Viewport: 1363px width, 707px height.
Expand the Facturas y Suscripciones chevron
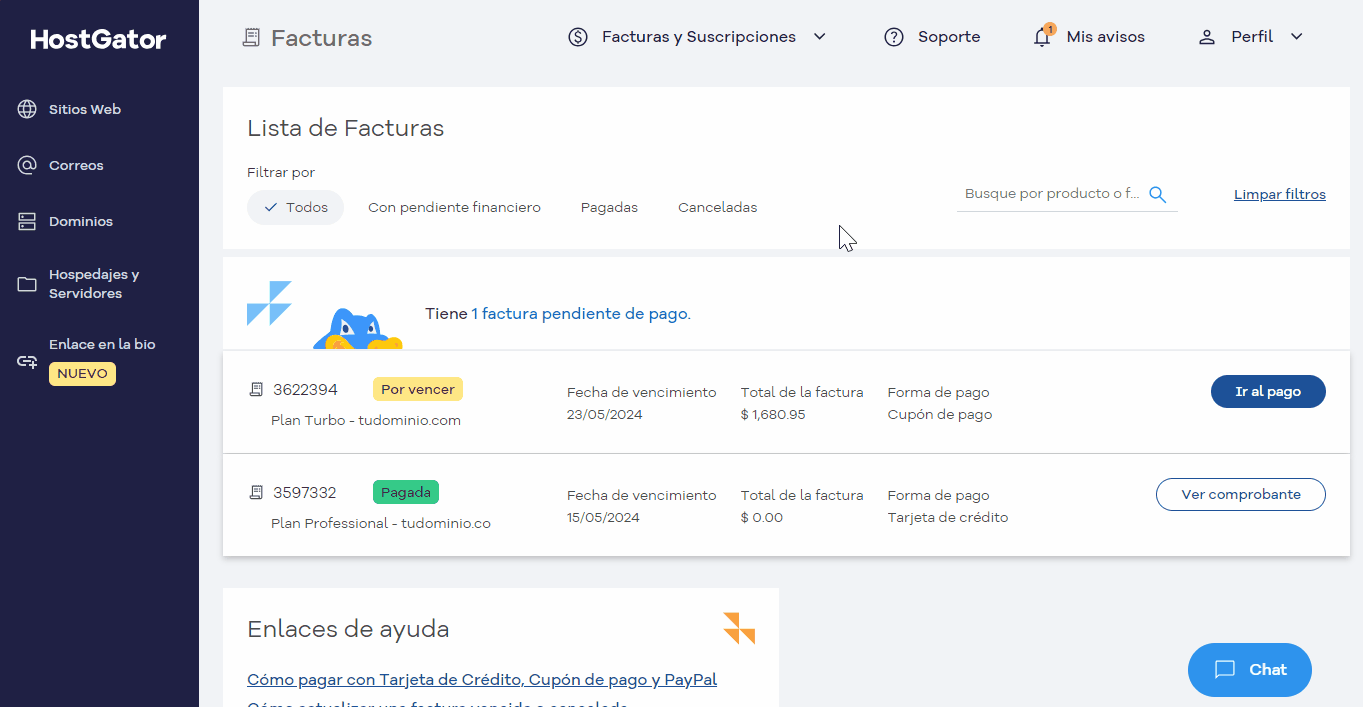[x=820, y=37]
